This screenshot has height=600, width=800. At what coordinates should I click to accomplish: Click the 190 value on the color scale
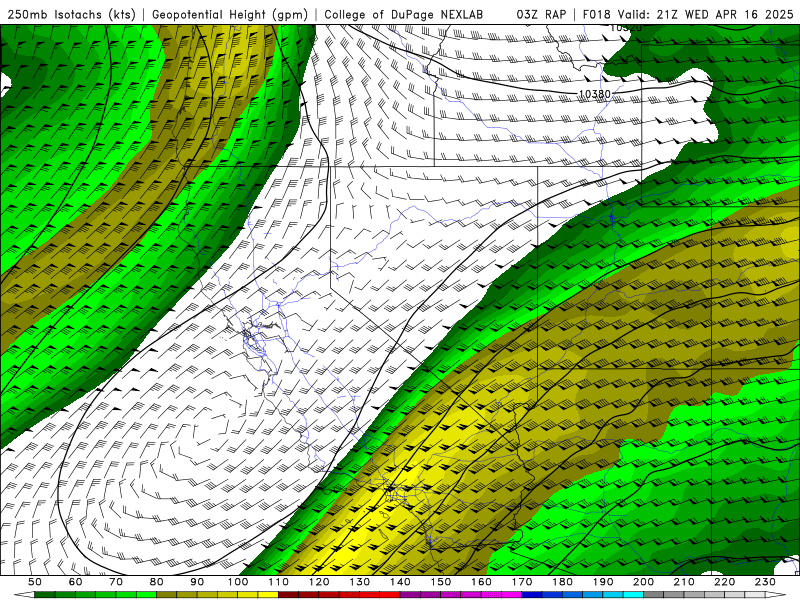tap(603, 582)
